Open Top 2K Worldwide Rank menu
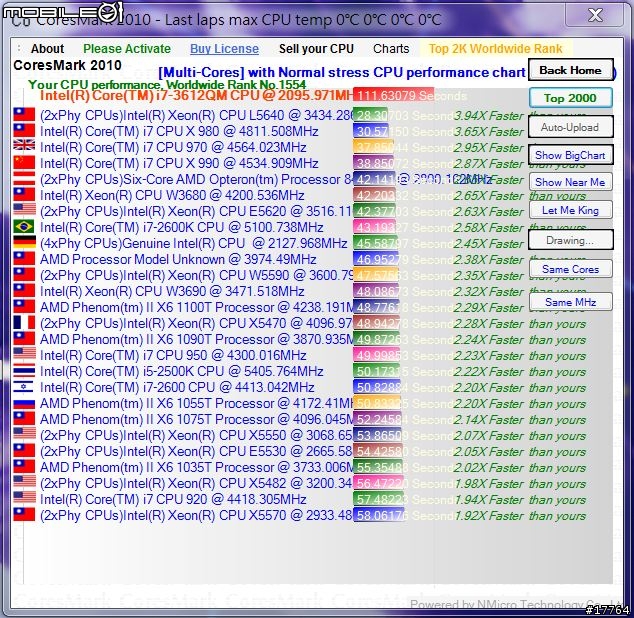The width and height of the screenshot is (634, 618). [x=496, y=49]
